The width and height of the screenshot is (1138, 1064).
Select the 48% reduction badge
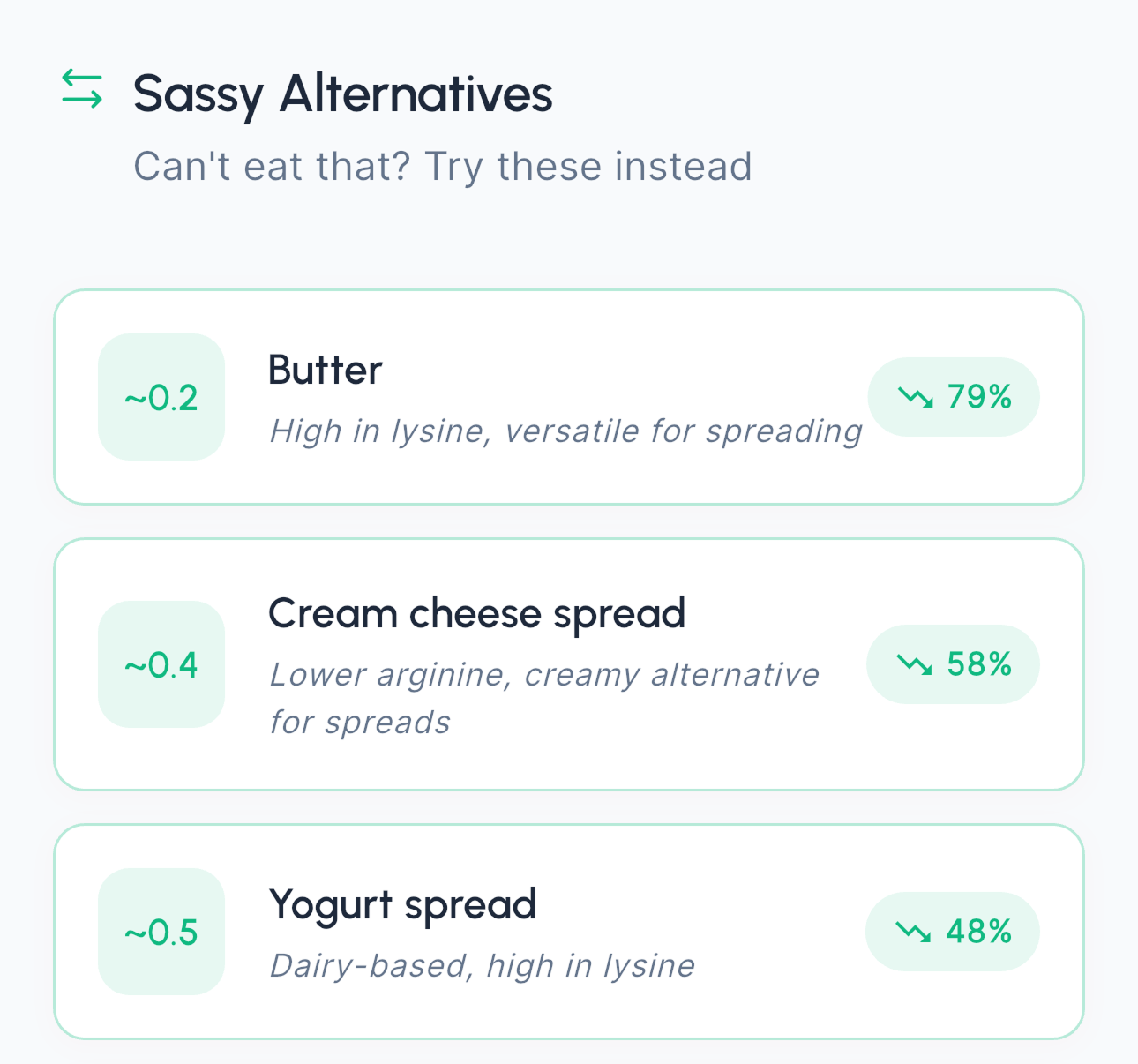pos(953,932)
